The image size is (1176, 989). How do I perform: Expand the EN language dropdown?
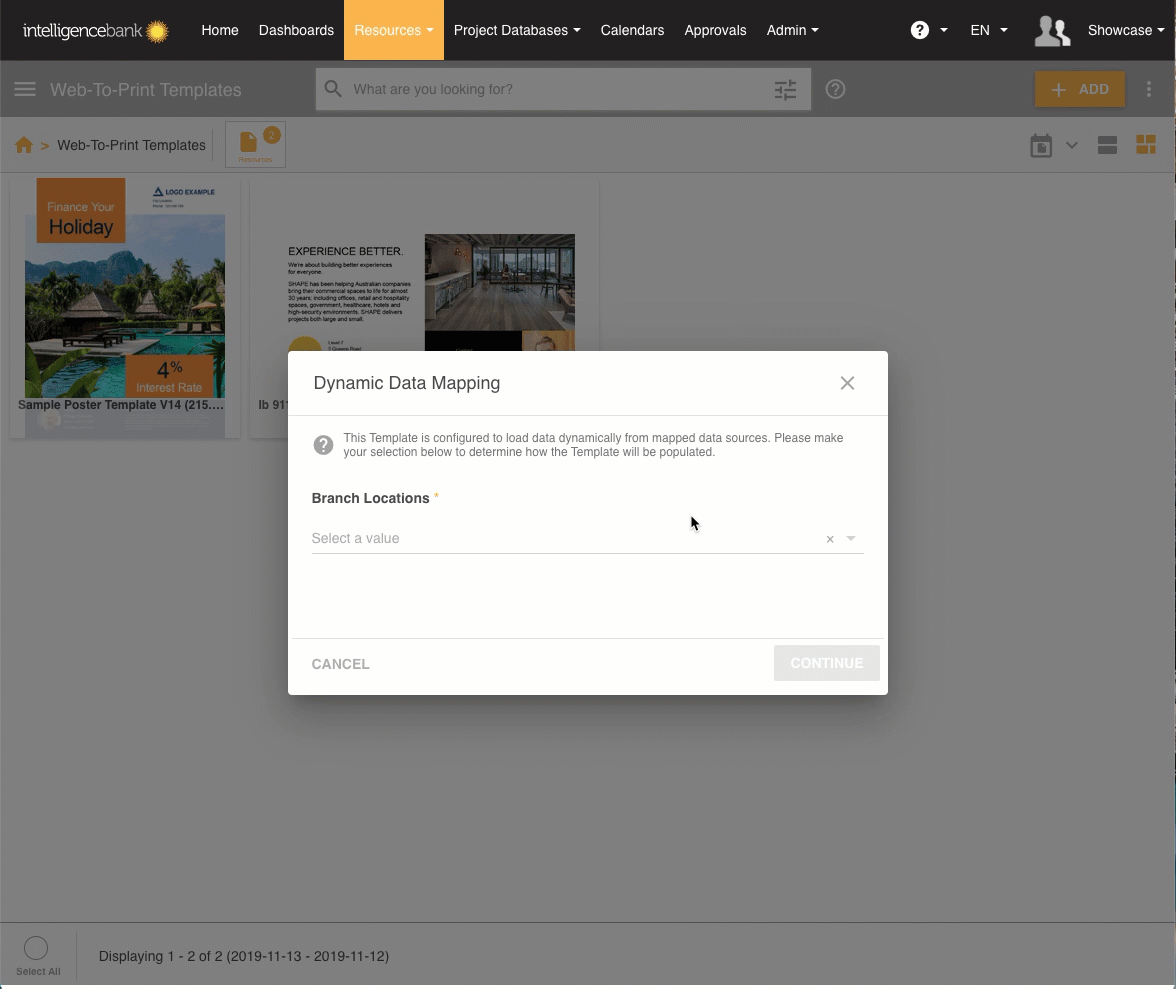[x=988, y=30]
